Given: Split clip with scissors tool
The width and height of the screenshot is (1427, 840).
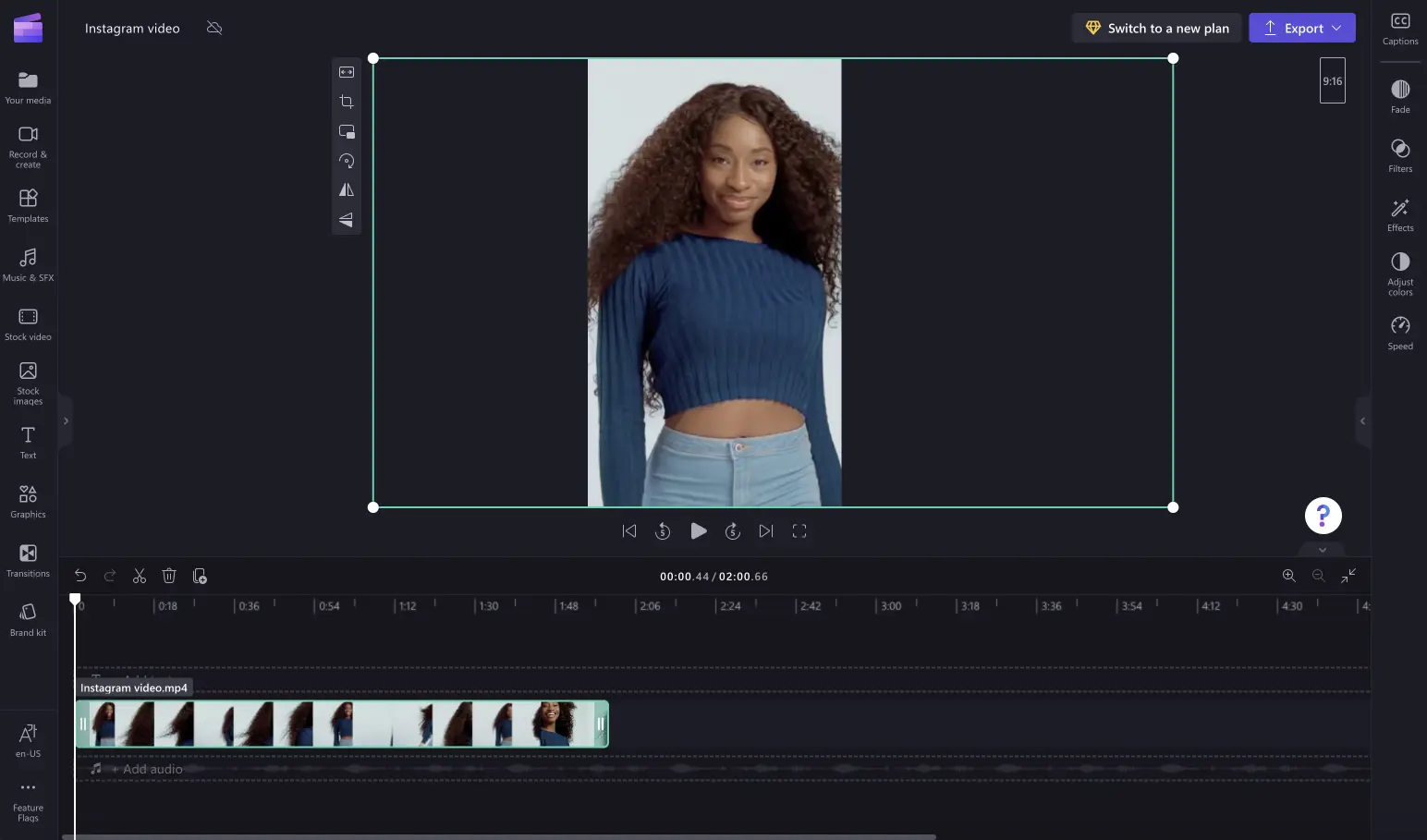Looking at the screenshot, I should (x=140, y=576).
